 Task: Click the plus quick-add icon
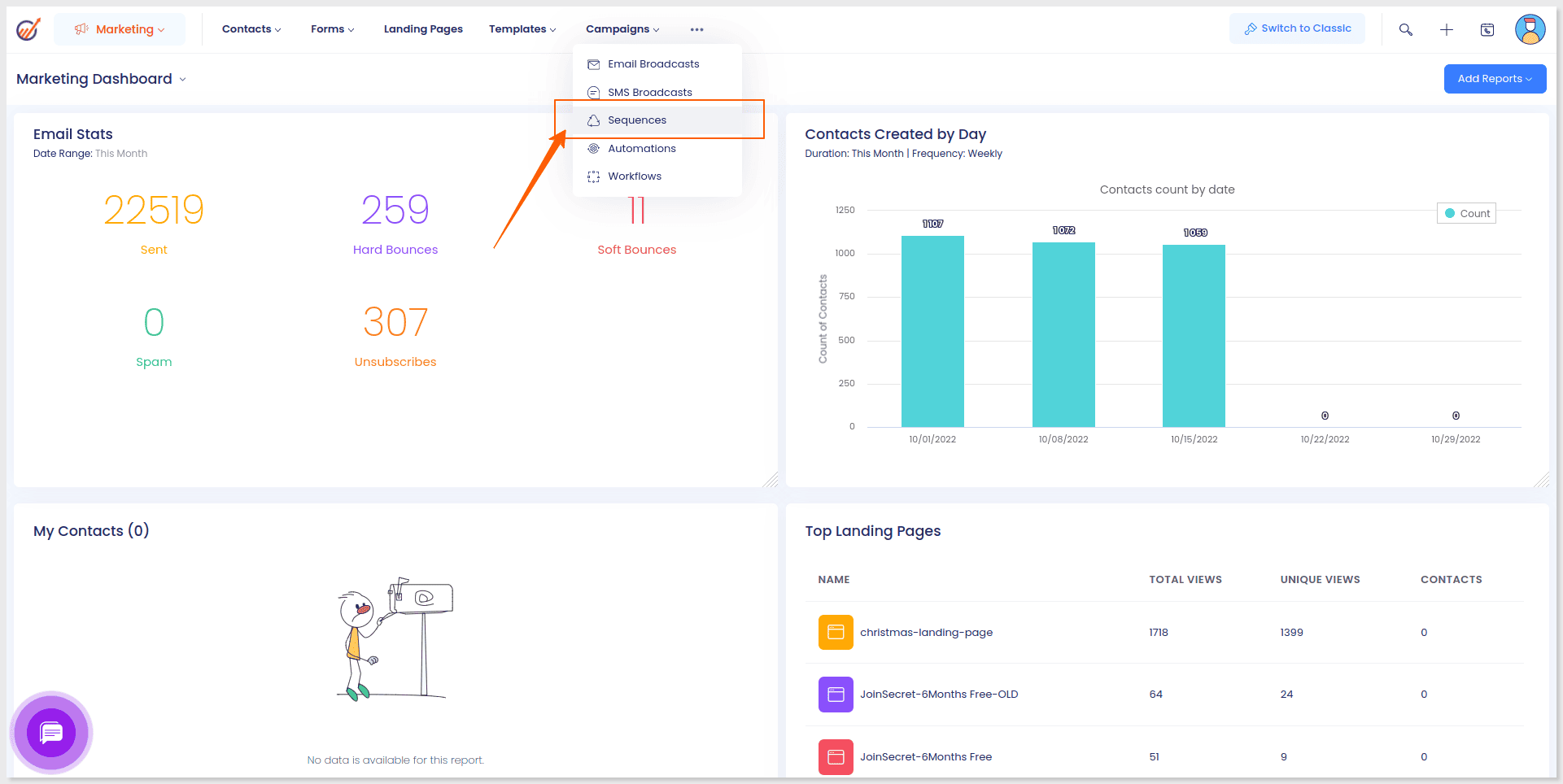coord(1446,29)
